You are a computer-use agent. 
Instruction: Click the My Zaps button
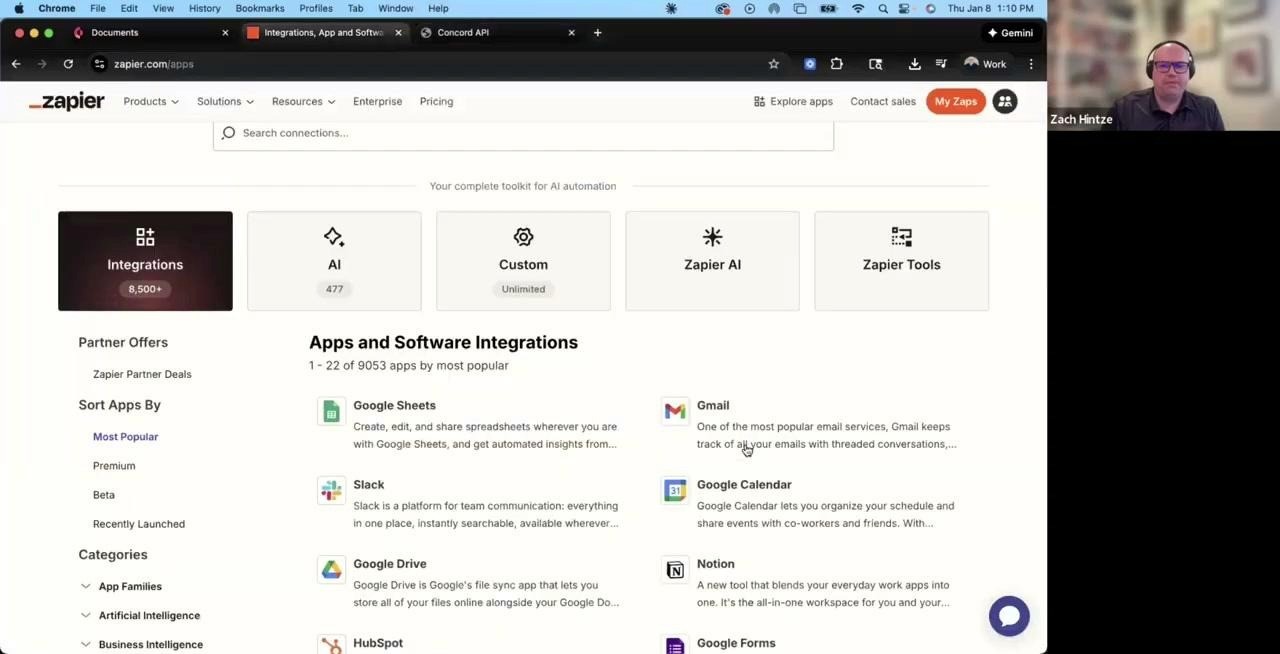(955, 101)
